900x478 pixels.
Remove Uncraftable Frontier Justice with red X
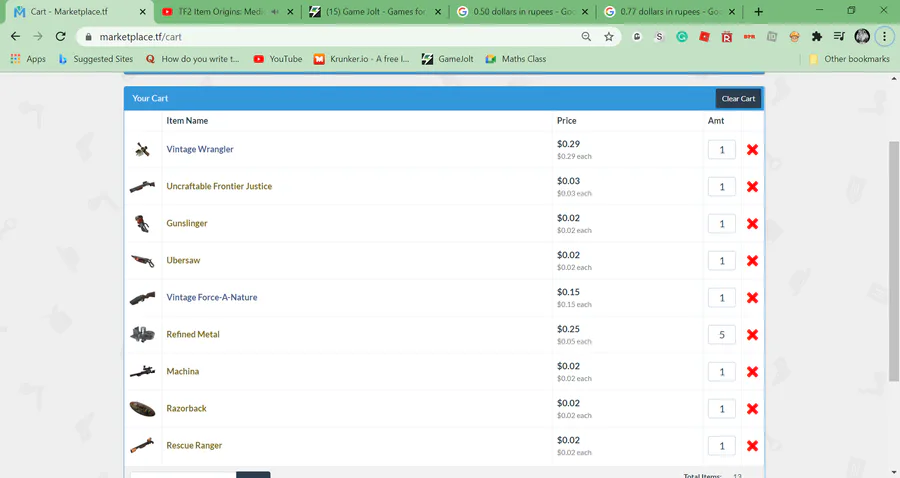click(x=752, y=186)
